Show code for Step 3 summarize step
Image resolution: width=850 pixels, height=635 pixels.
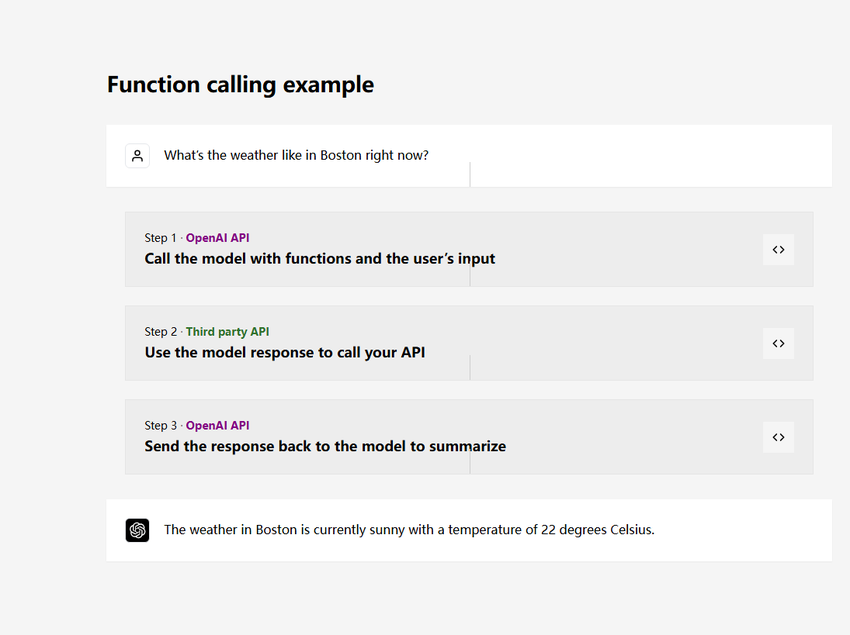[x=778, y=437]
